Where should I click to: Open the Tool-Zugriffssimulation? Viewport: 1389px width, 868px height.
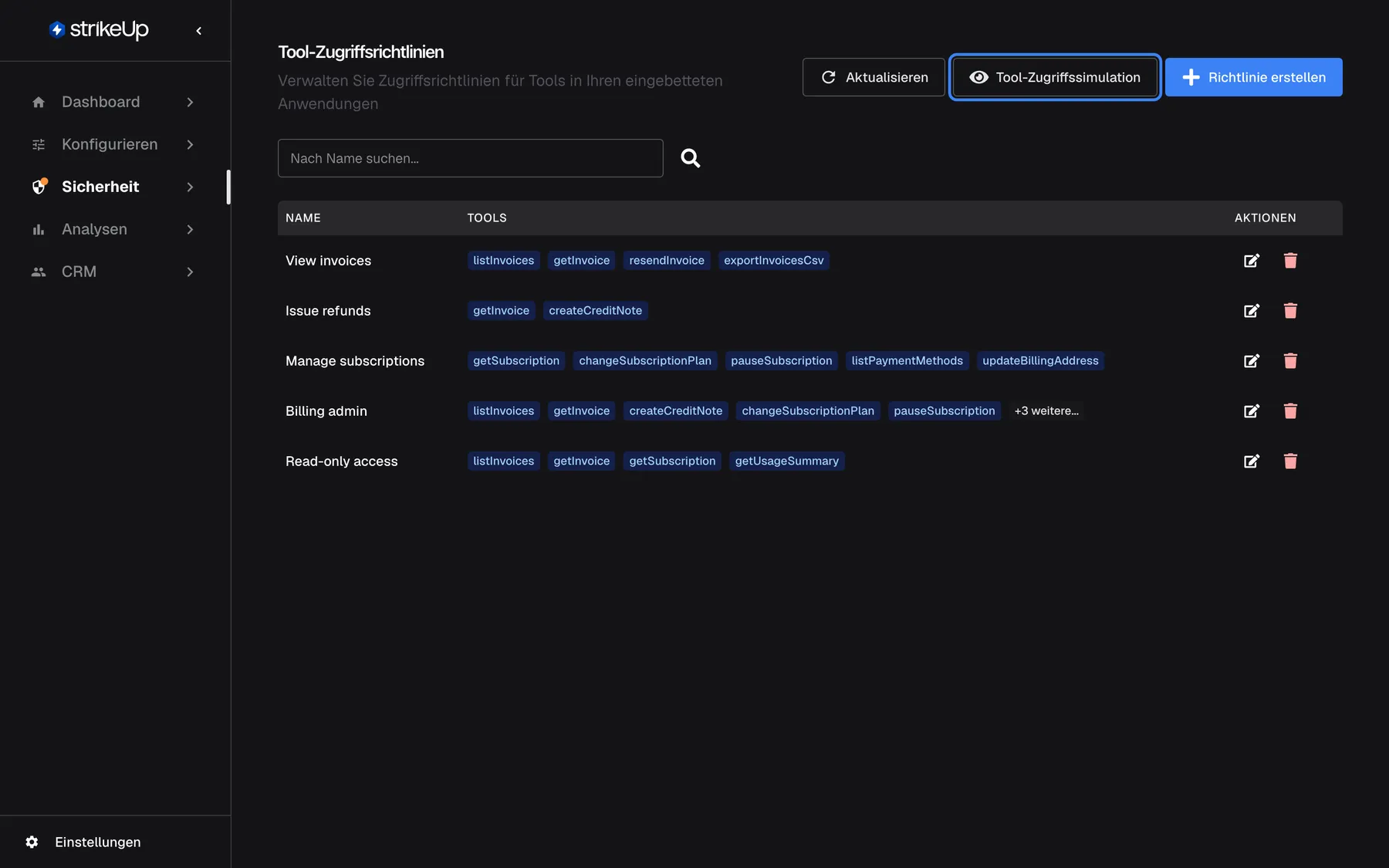pos(1055,77)
